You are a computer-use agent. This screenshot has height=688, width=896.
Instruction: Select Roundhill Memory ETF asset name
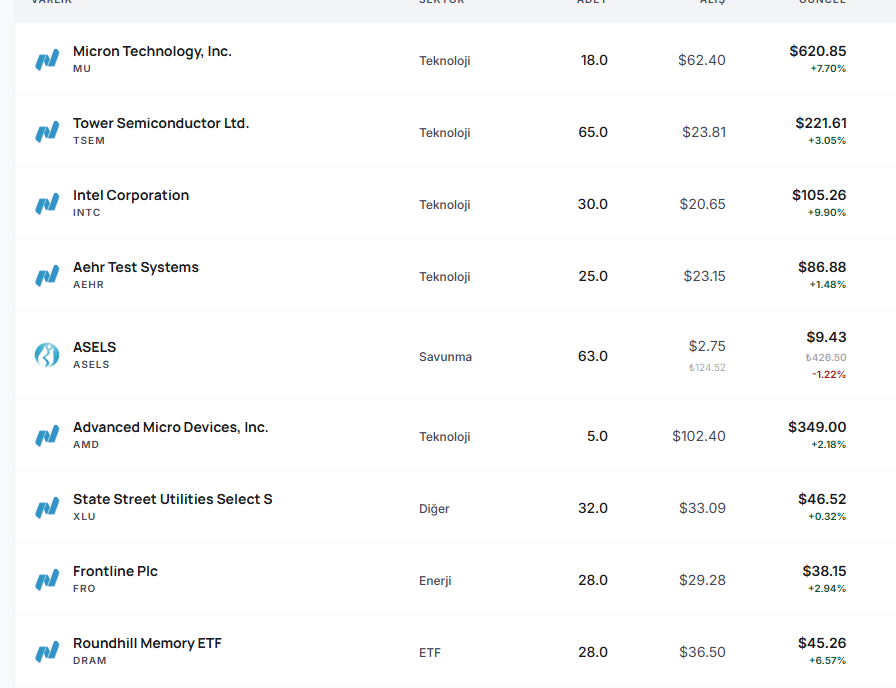[147, 643]
